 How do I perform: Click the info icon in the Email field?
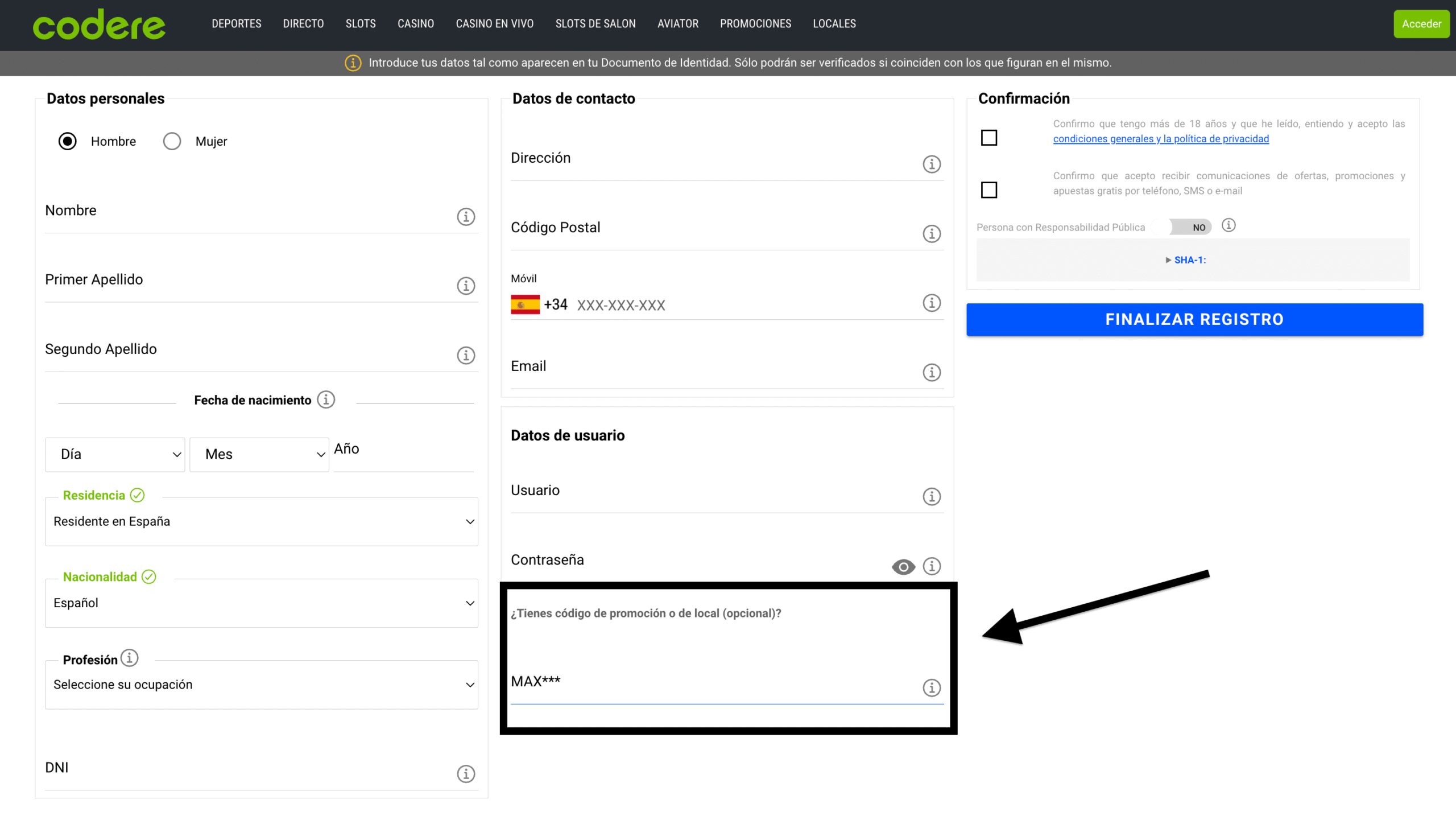coord(931,373)
